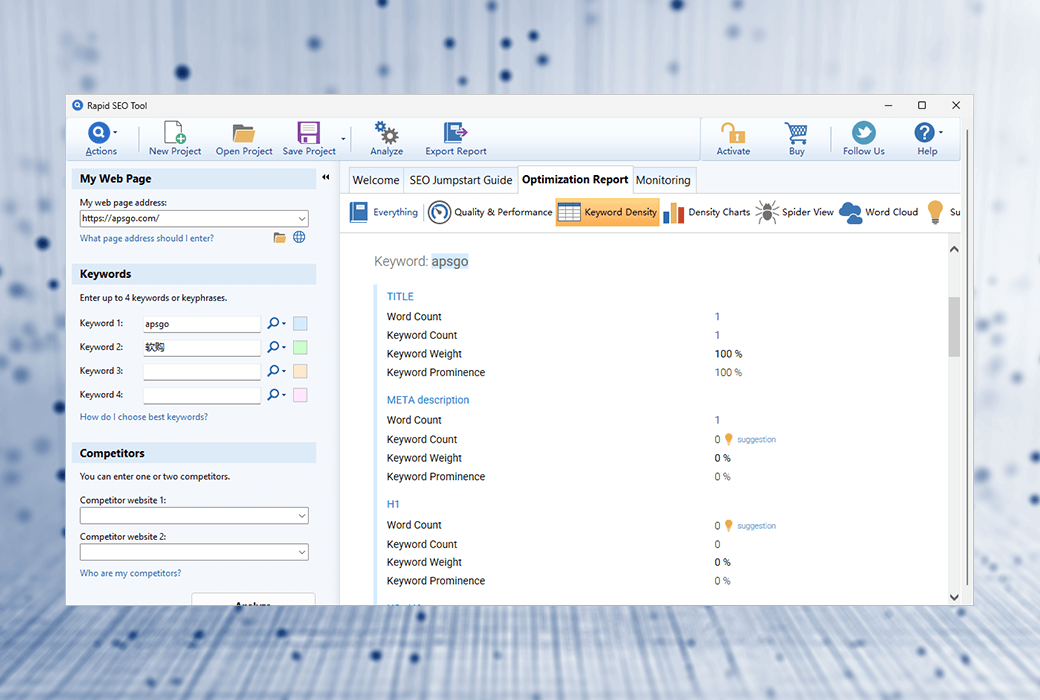Viewport: 1040px width, 700px height.
Task: Open 'Who are my competitors?' link
Action: click(130, 573)
